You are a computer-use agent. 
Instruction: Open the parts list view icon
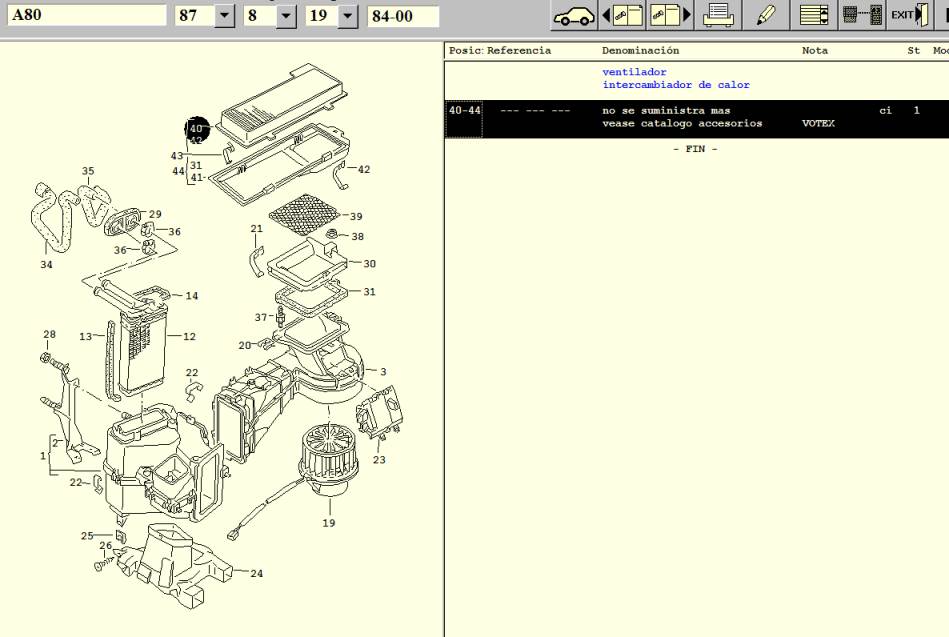pyautogui.click(x=815, y=15)
